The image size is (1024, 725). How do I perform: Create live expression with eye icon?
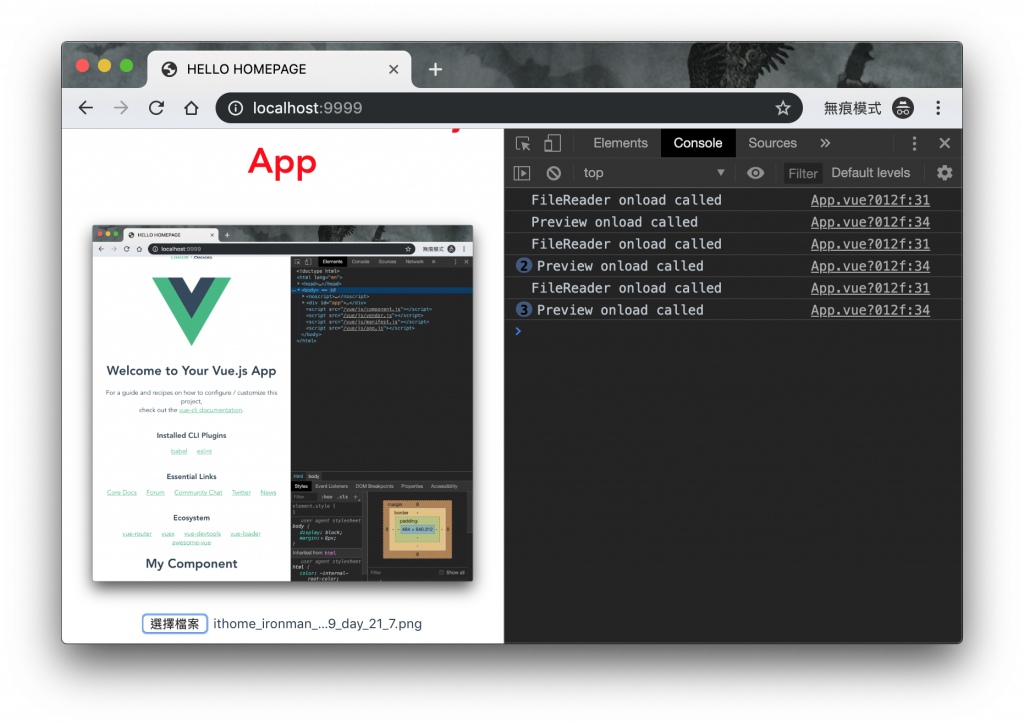tap(755, 173)
